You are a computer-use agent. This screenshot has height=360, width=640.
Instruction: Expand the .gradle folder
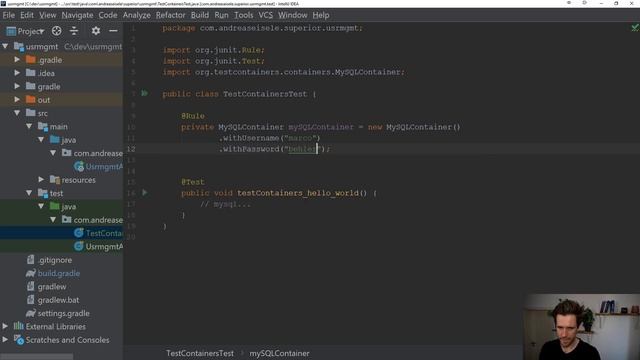17,60
